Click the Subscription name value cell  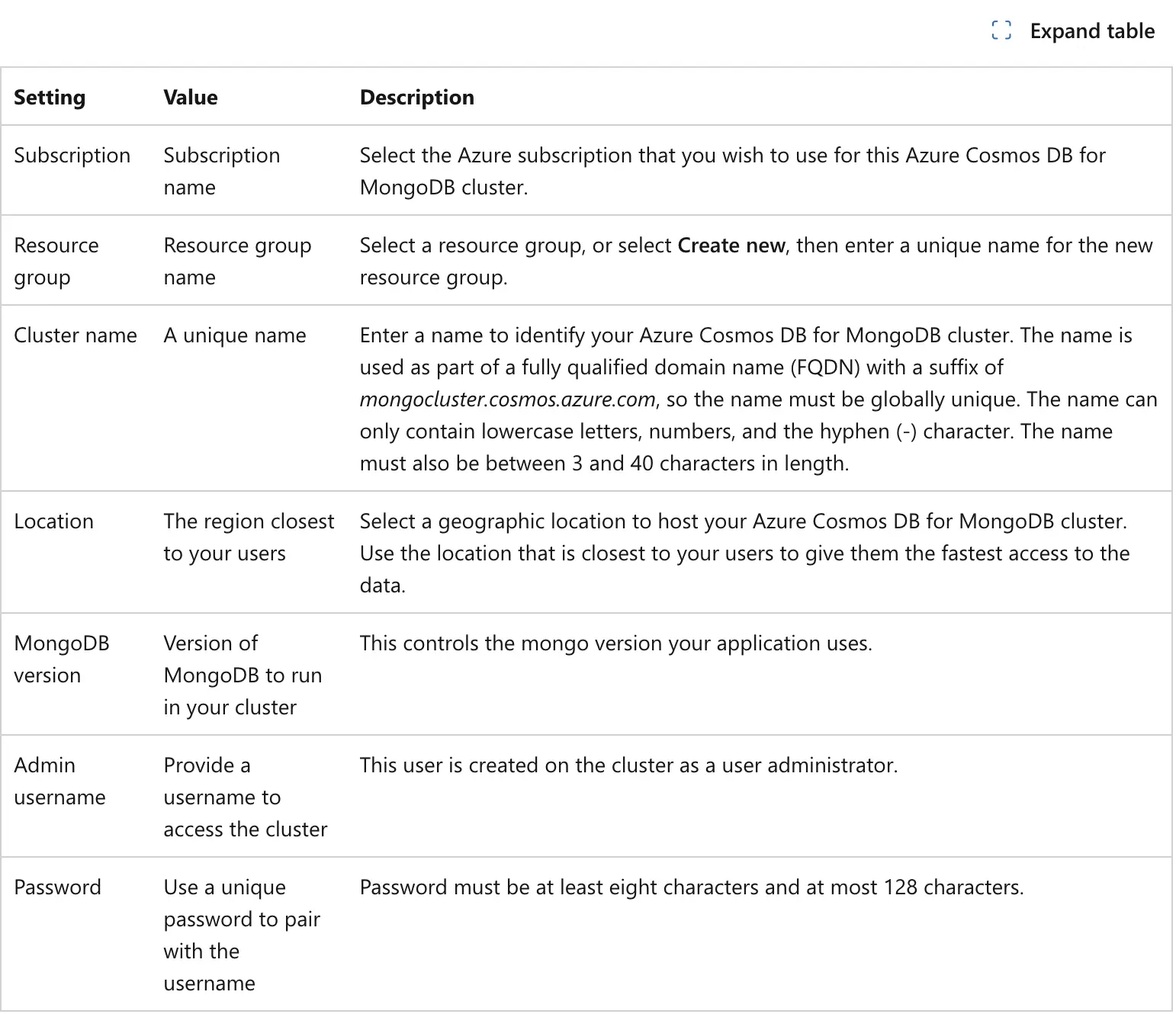[222, 171]
